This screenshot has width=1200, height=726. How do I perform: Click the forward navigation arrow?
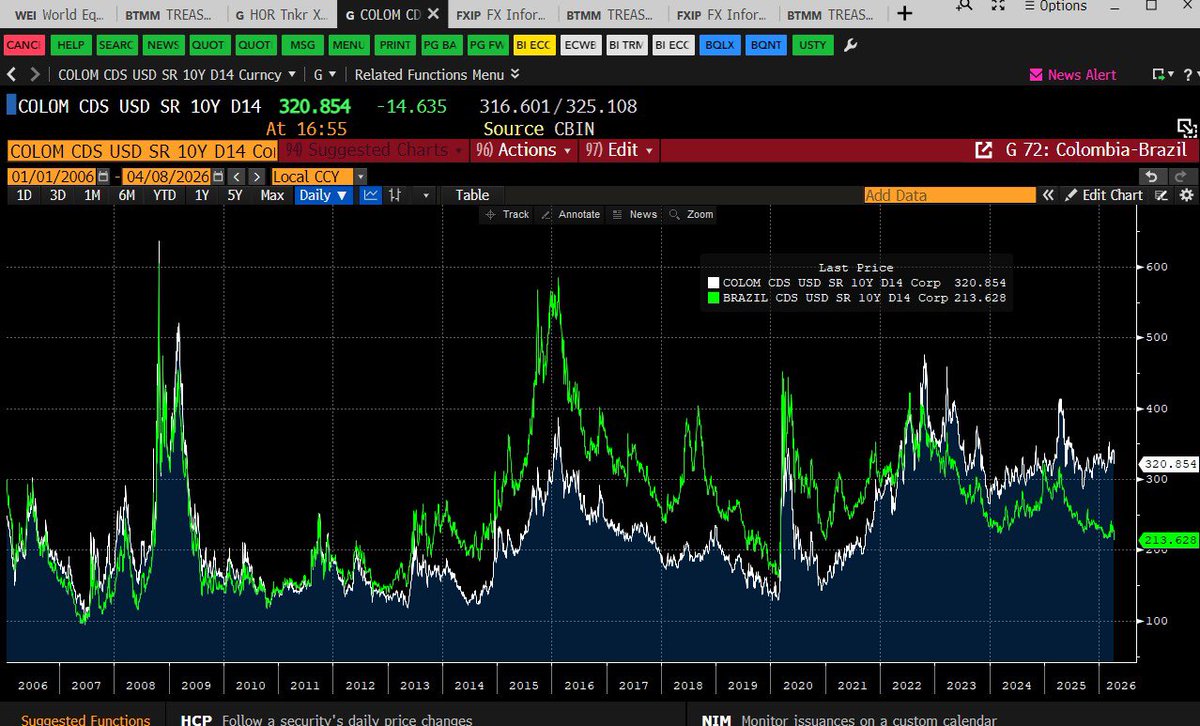pyautogui.click(x=35, y=74)
